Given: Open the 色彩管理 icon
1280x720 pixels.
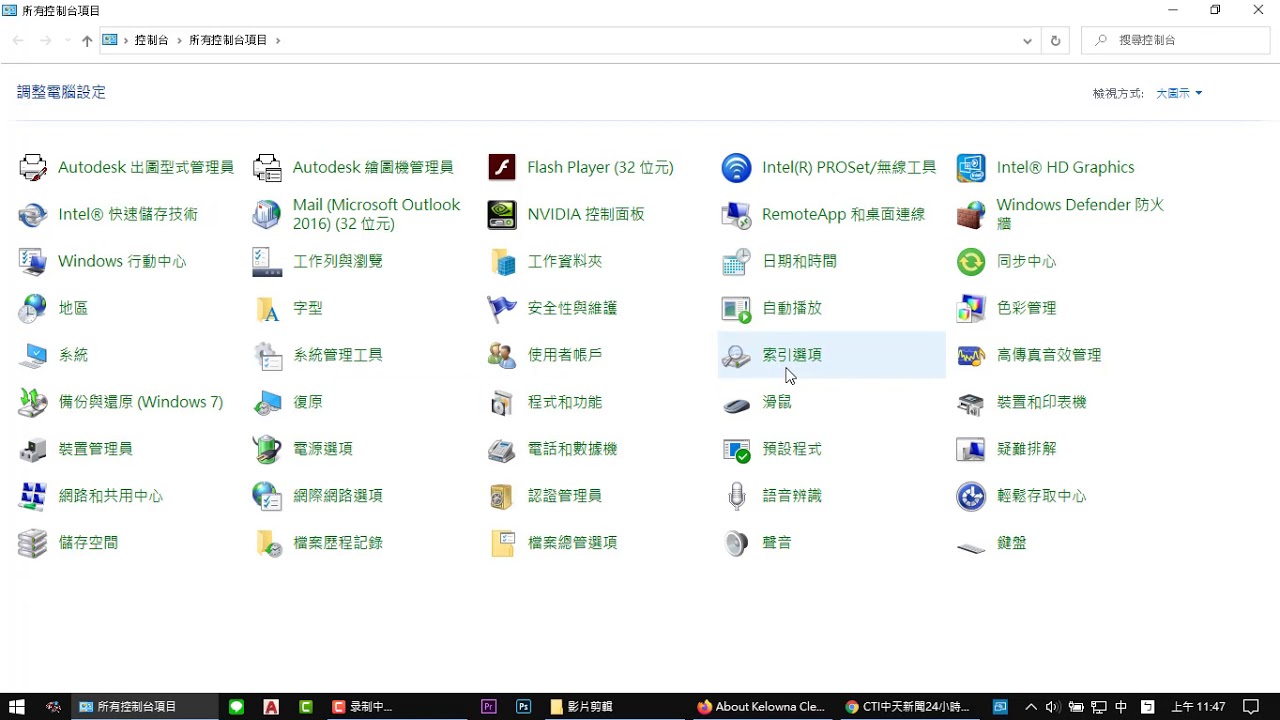Looking at the screenshot, I should 971,308.
